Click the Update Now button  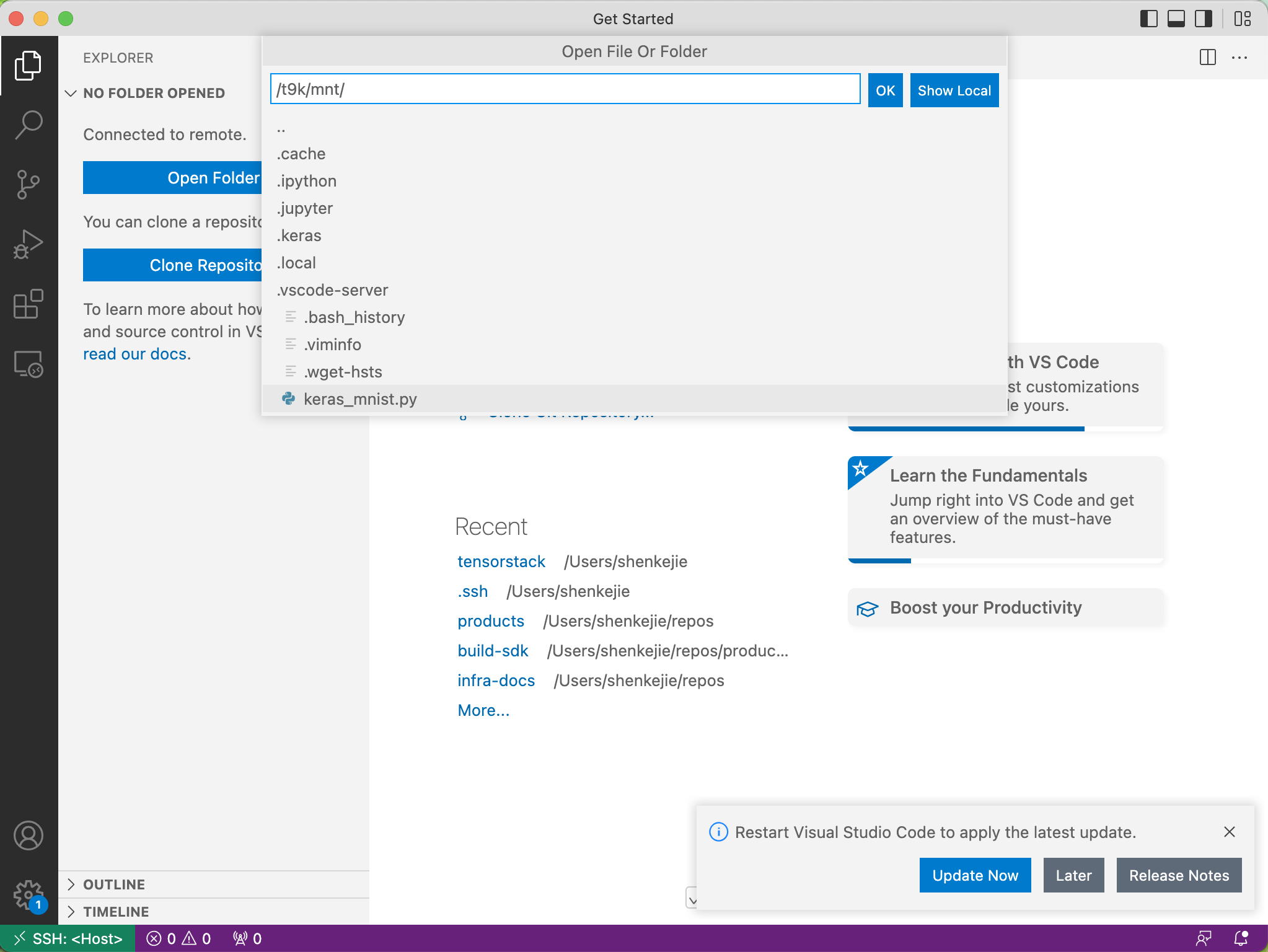[975, 875]
